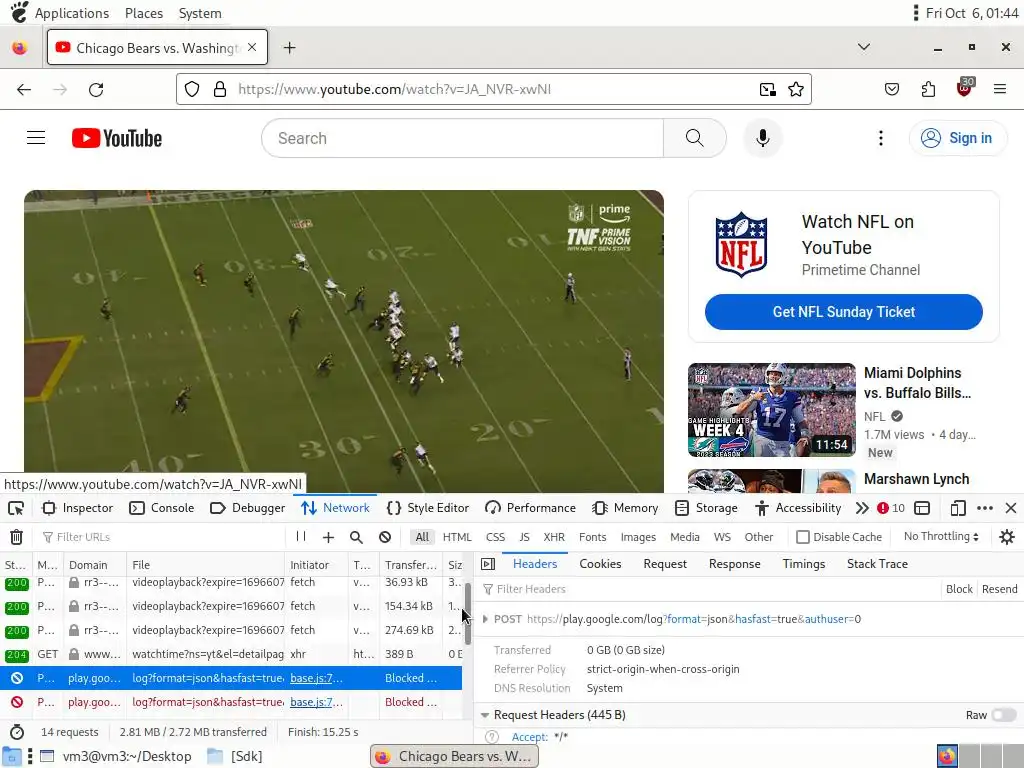
Task: Toggle the All filter in Network panel
Action: click(423, 537)
